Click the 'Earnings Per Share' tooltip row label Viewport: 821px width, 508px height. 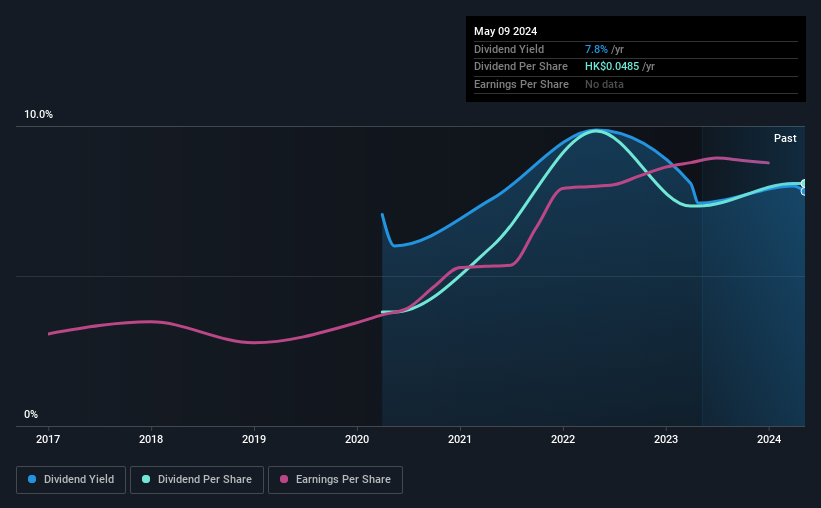522,84
